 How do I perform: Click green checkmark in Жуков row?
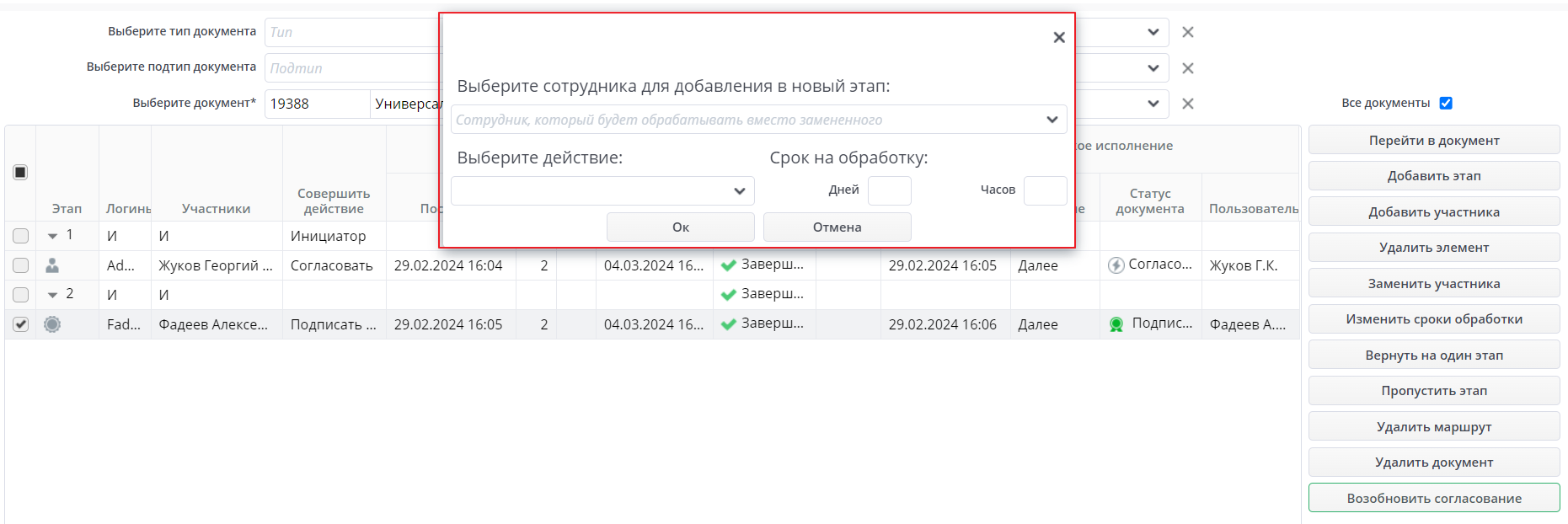click(x=729, y=265)
